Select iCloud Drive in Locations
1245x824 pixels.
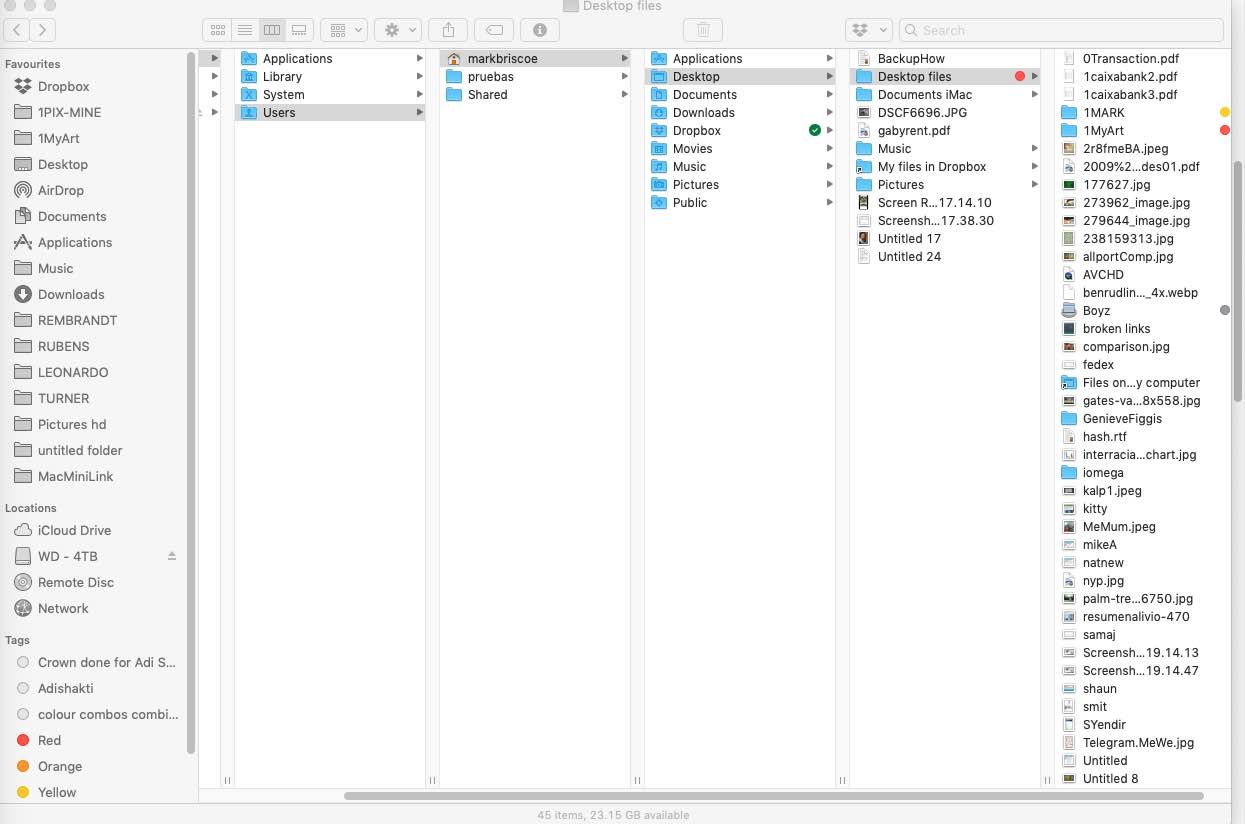(x=74, y=530)
